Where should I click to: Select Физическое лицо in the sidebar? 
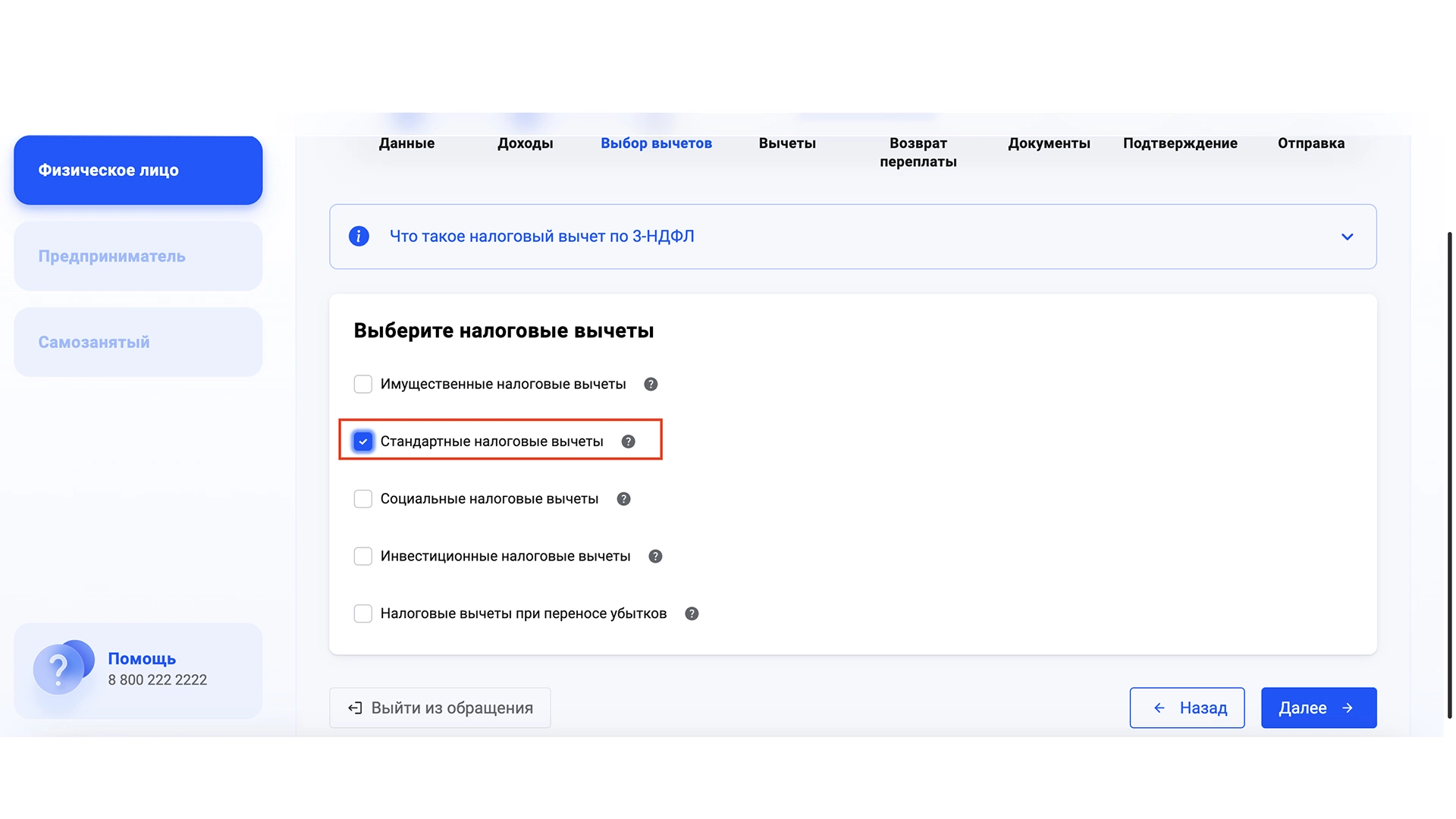[138, 171]
